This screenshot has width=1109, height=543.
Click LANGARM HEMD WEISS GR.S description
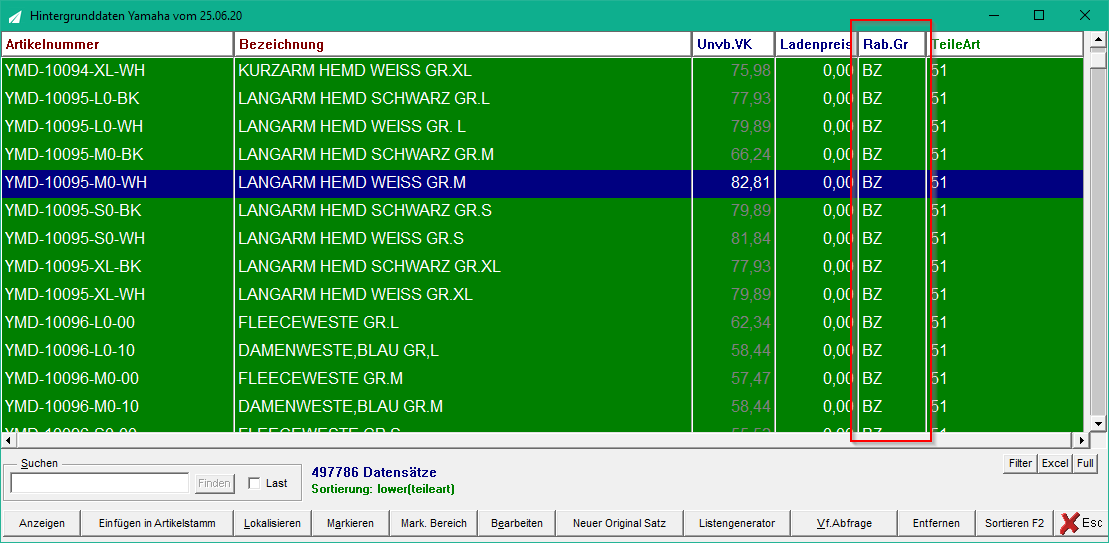coord(351,239)
